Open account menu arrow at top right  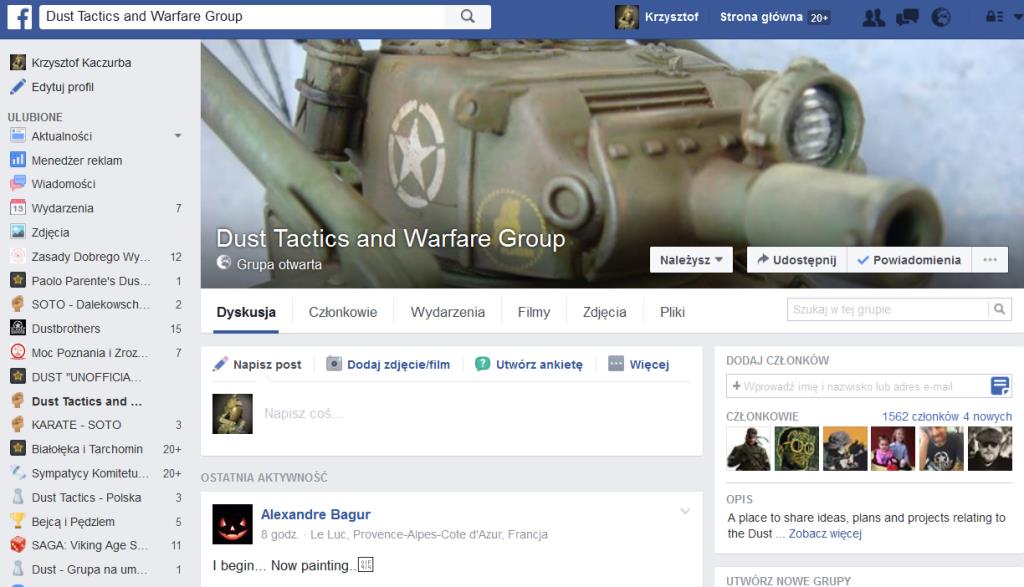pos(1017,17)
